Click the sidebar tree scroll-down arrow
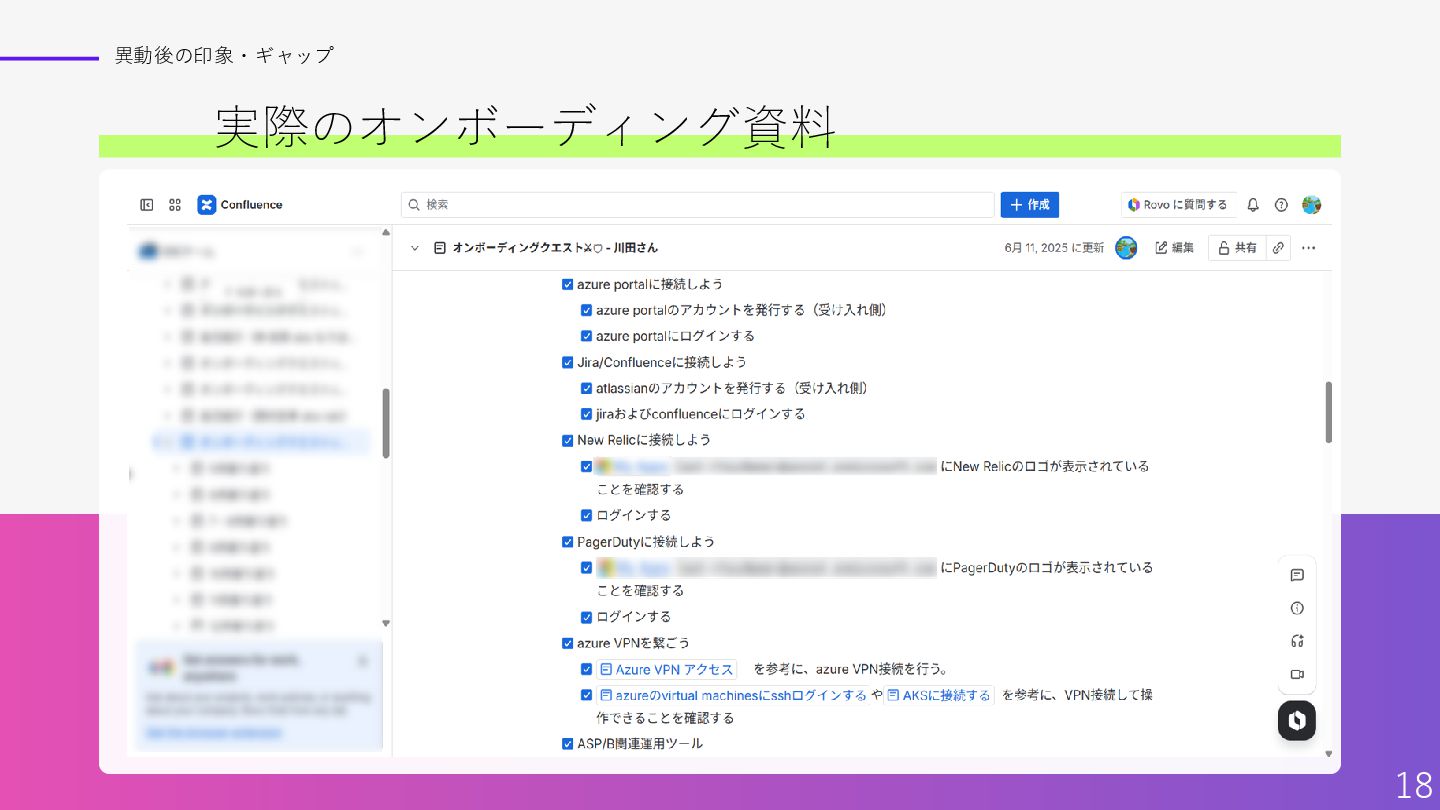 coord(386,623)
